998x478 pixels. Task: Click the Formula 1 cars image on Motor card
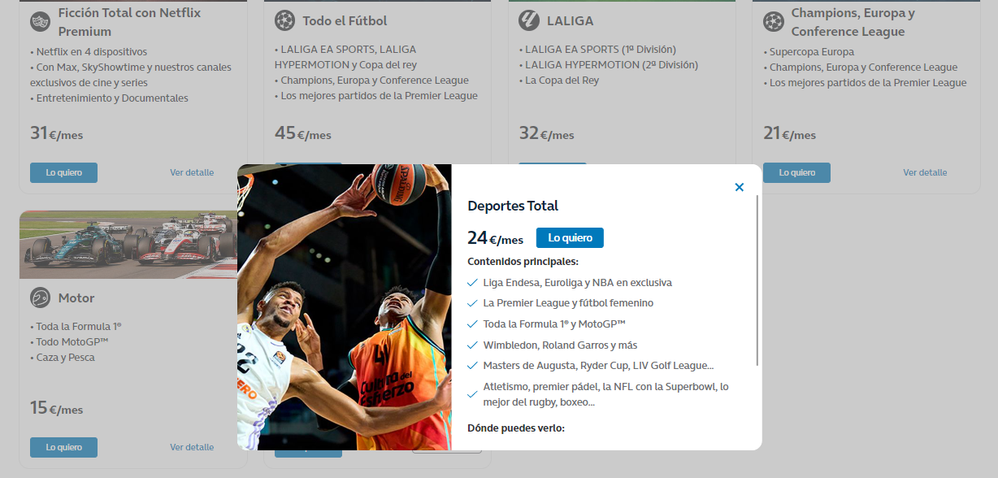coord(128,244)
